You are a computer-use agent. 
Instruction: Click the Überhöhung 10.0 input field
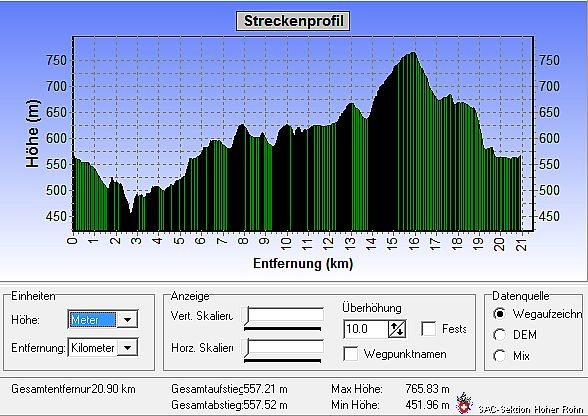(366, 329)
